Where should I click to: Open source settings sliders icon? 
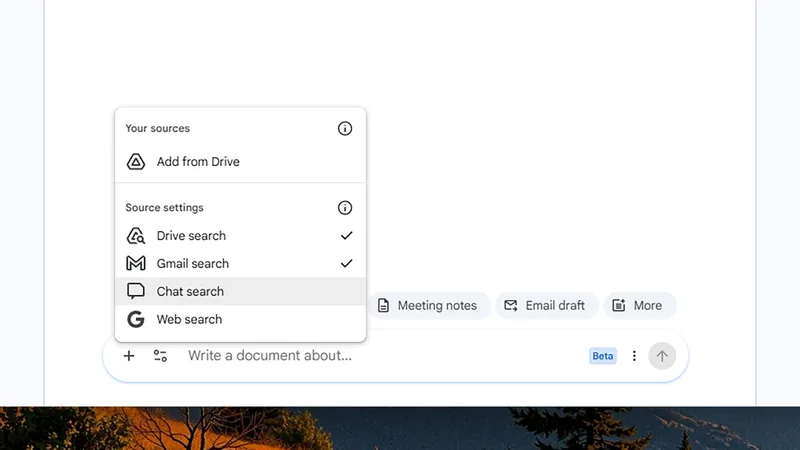(160, 356)
